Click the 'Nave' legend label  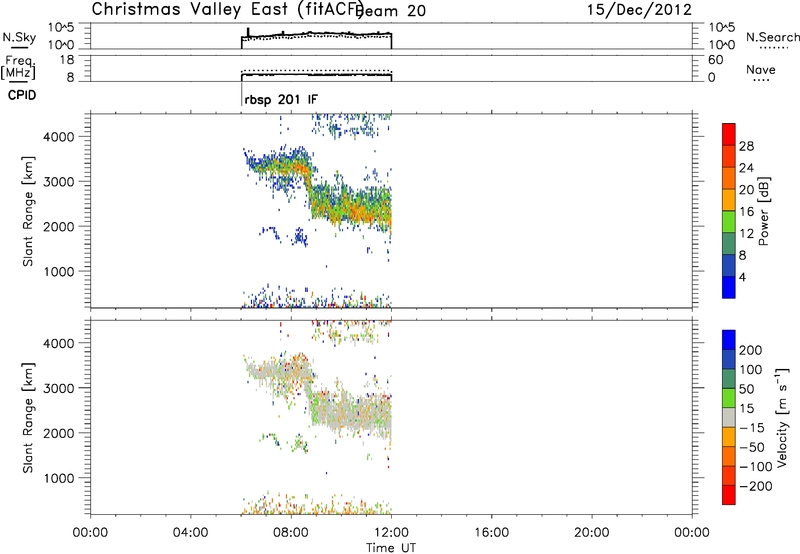[761, 69]
